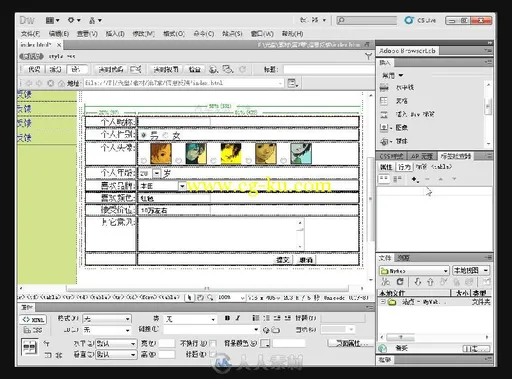The height and width of the screenshot is (379, 512).
Task: Open the 格式(O) menu
Action: pyautogui.click(x=174, y=33)
